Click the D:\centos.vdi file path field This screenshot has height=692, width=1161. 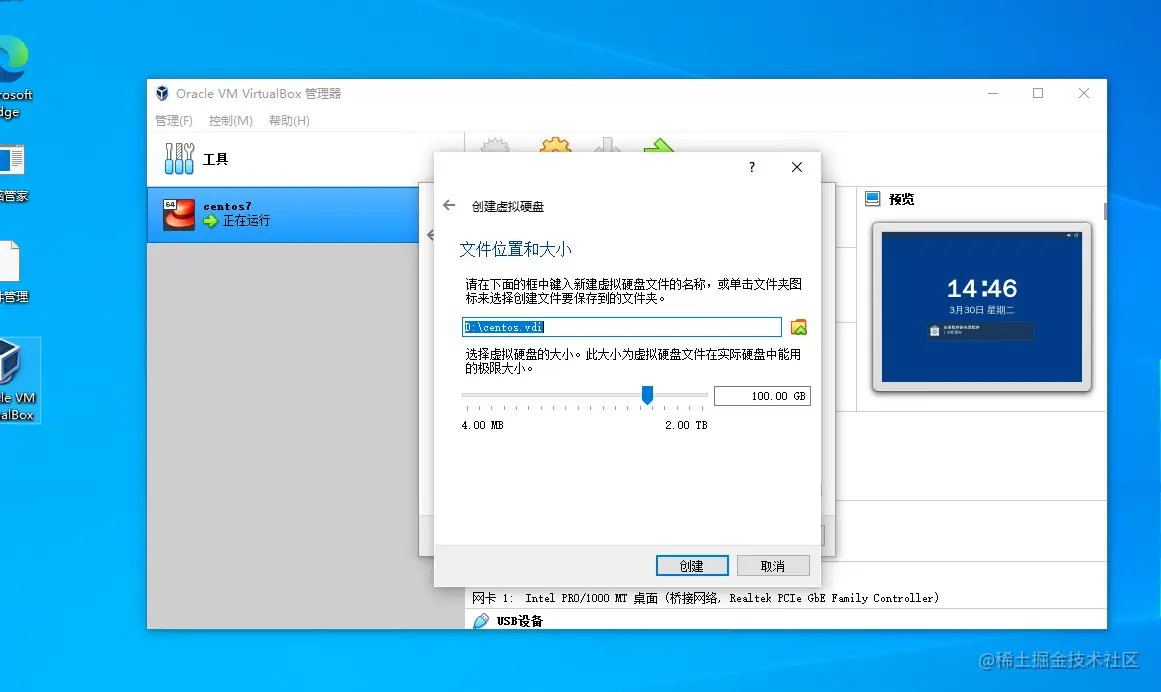point(621,327)
